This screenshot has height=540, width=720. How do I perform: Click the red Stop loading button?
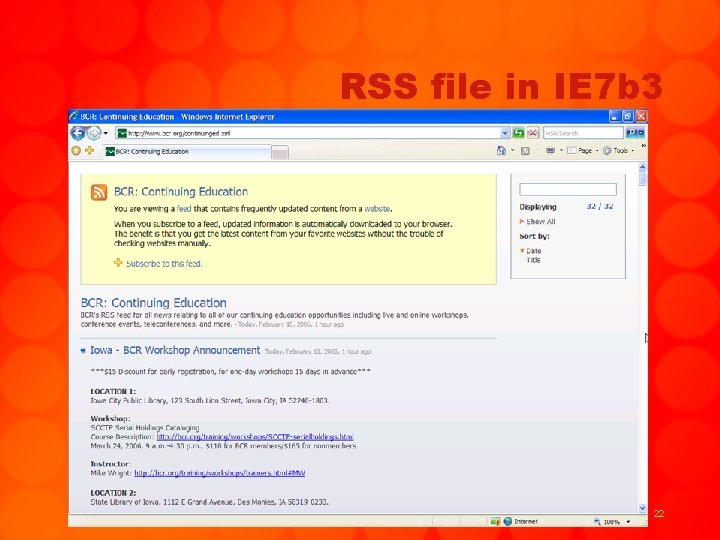(x=533, y=133)
